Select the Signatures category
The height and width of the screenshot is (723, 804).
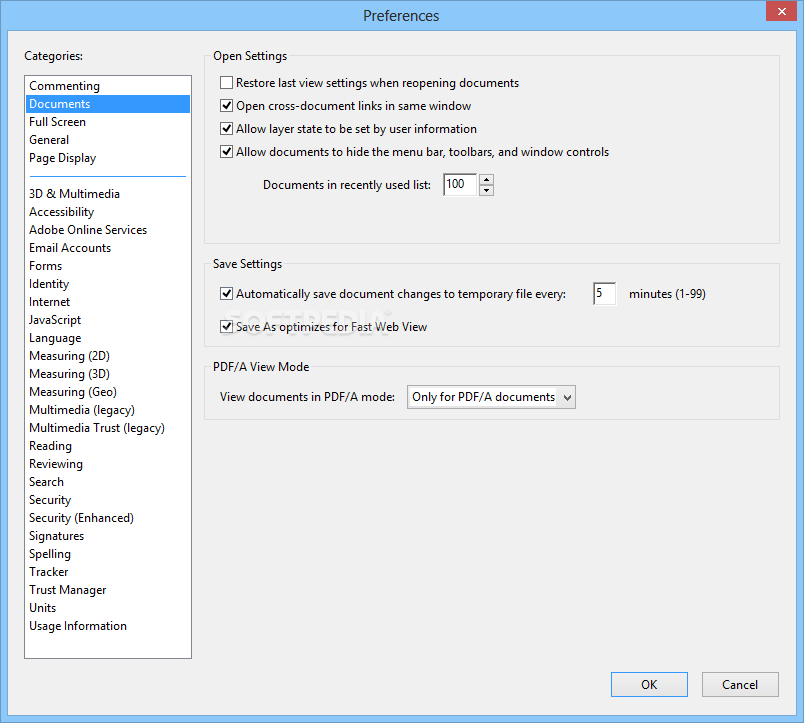108,536
